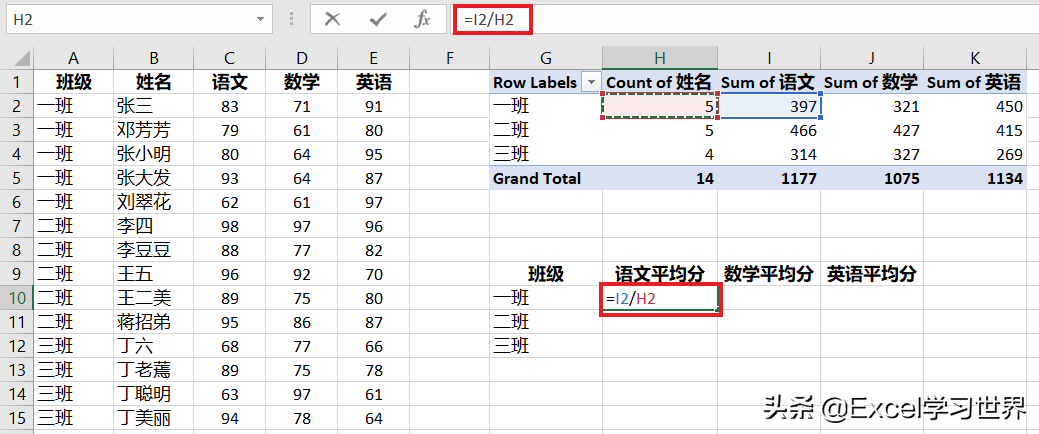Select row 10 header
Image resolution: width=1039 pixels, height=434 pixels.
pyautogui.click(x=17, y=298)
